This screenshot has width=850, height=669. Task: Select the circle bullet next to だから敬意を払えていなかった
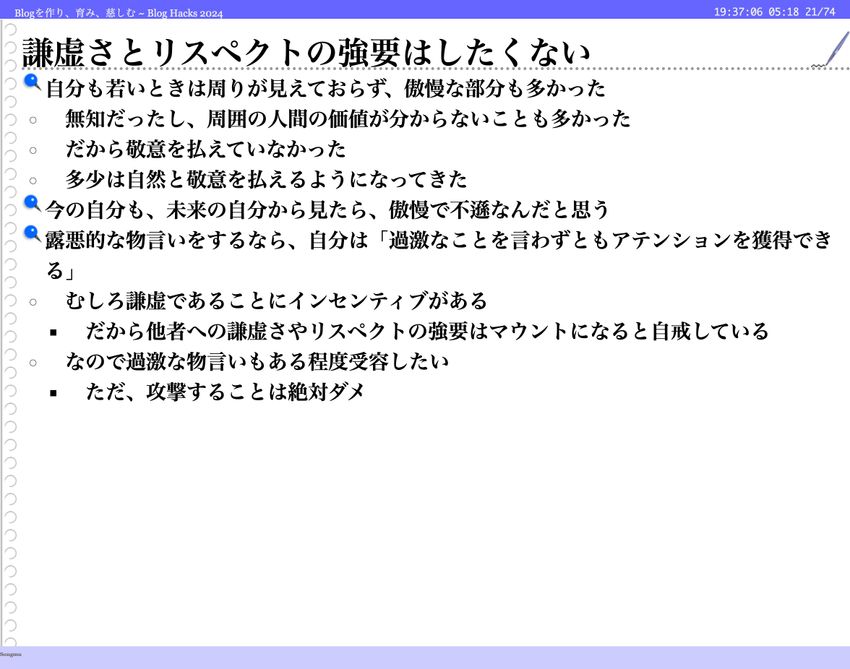tap(33, 150)
